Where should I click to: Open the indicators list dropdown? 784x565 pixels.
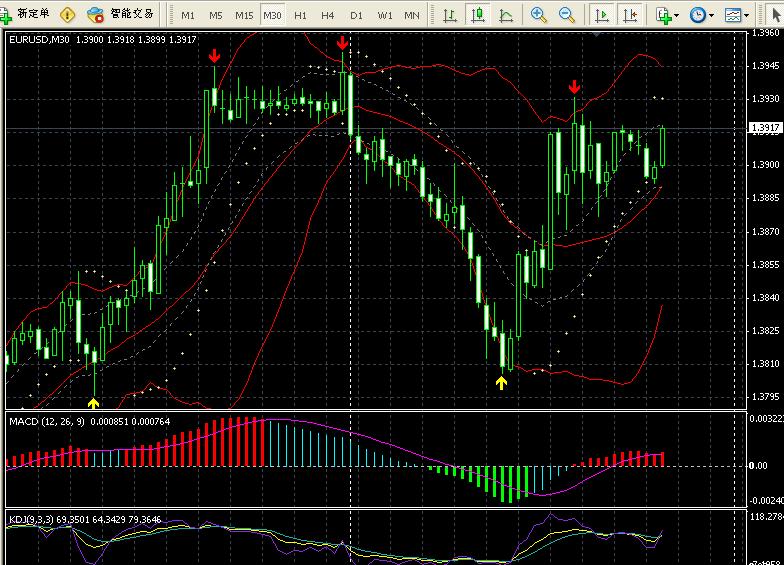[x=667, y=15]
